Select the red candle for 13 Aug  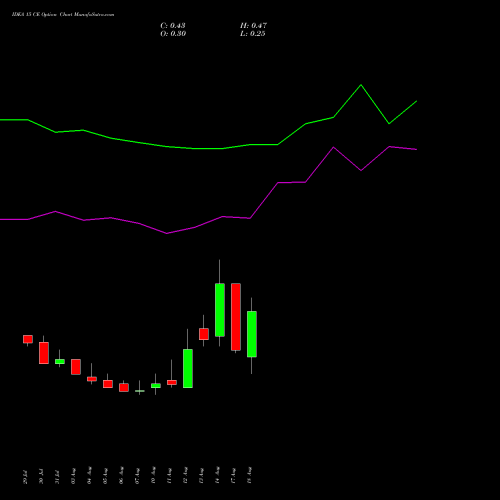click(x=204, y=334)
